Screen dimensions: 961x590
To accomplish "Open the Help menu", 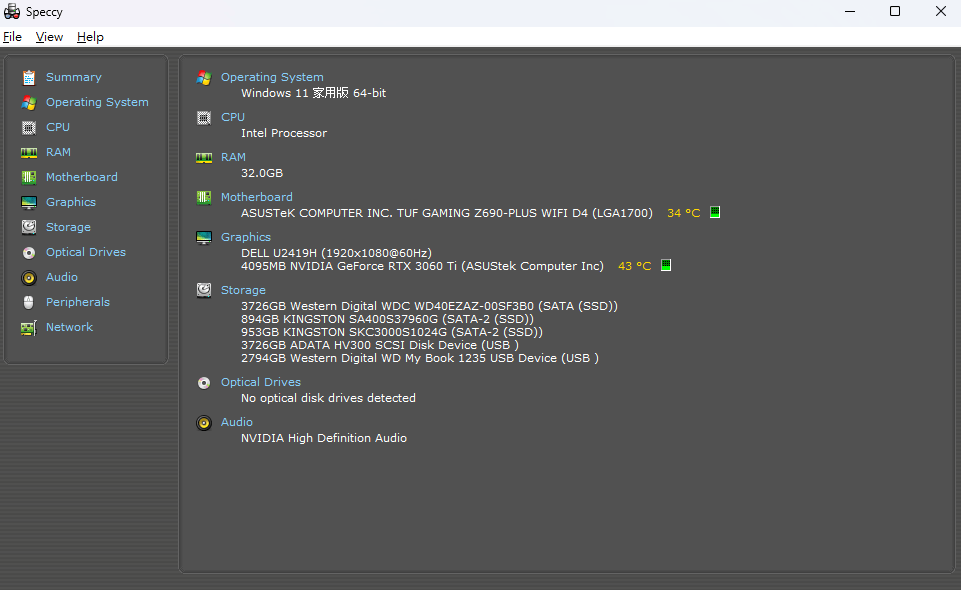I will point(90,37).
